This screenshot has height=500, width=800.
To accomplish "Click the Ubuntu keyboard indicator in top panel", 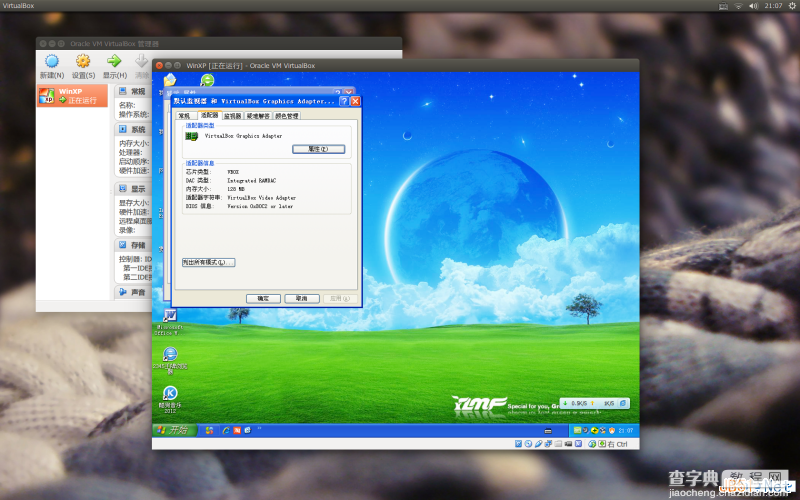I will [723, 6].
